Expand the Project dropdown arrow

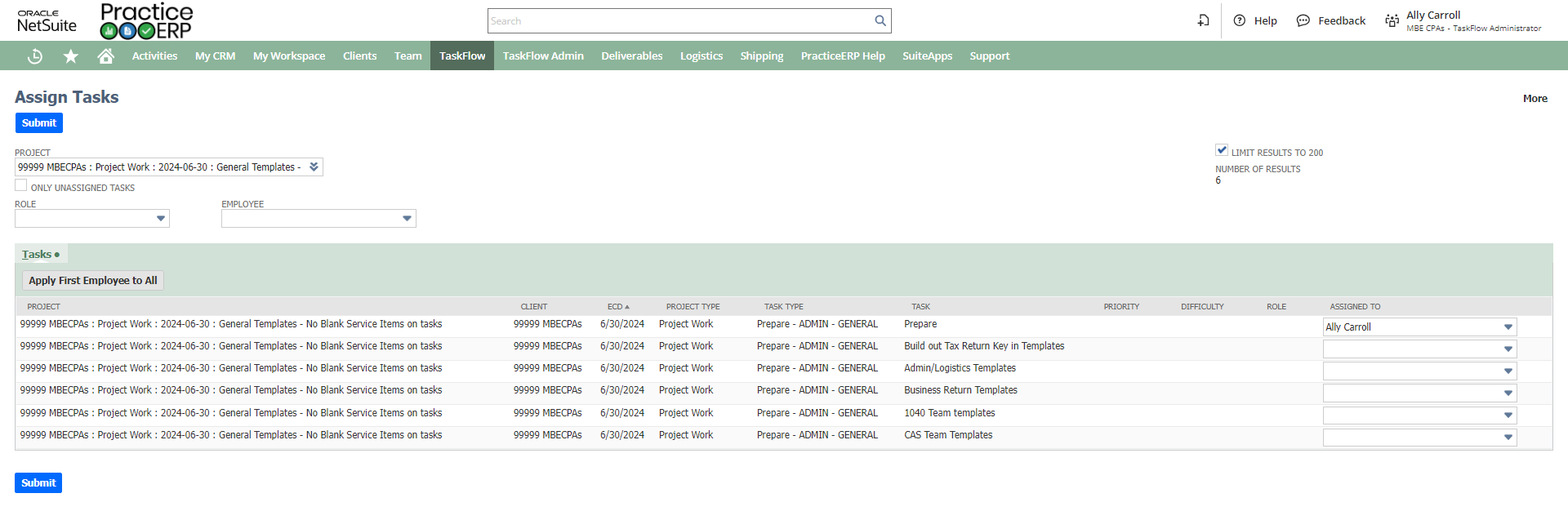pyautogui.click(x=314, y=167)
